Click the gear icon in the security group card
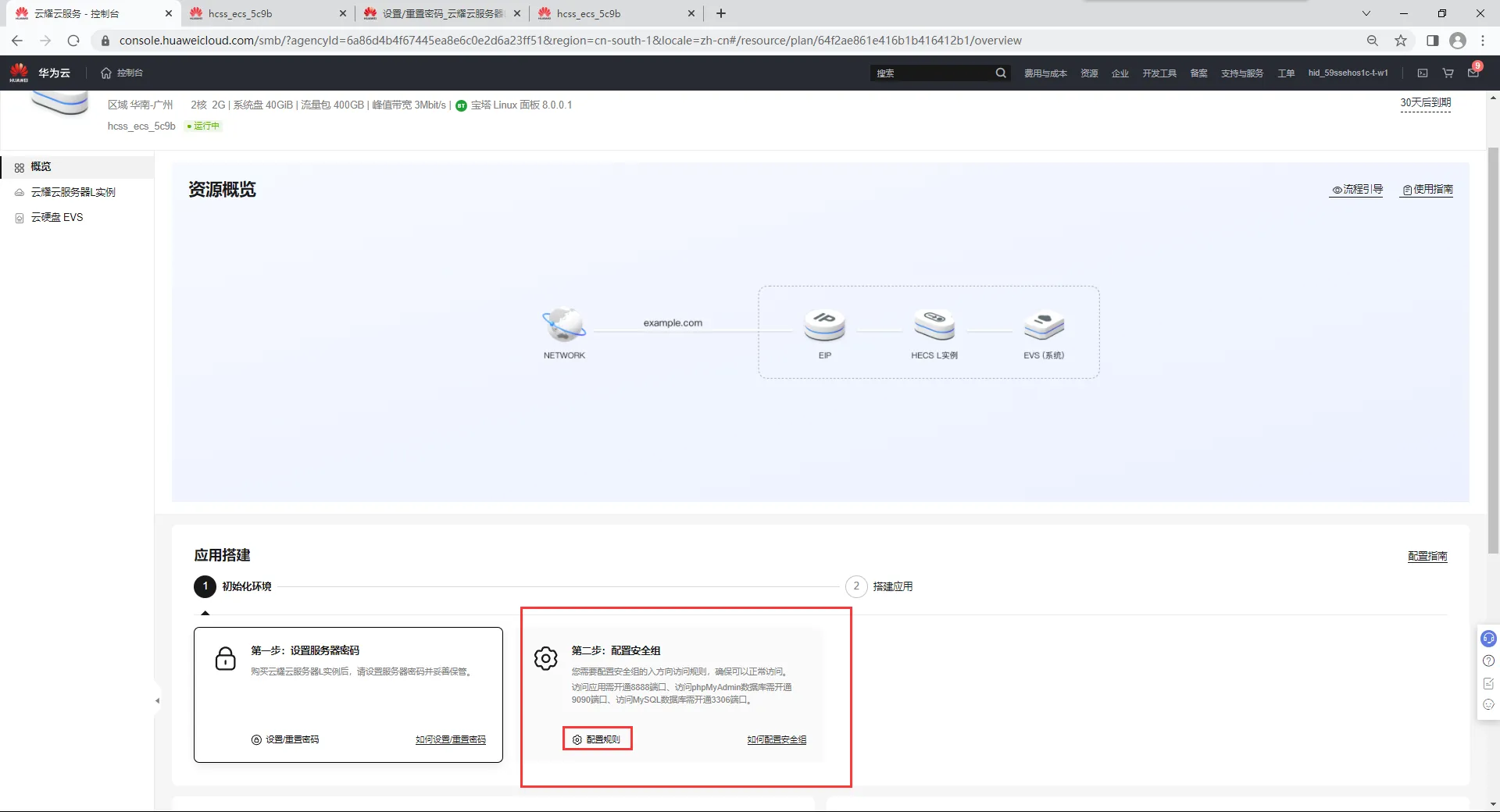The width and height of the screenshot is (1500, 812). click(546, 659)
